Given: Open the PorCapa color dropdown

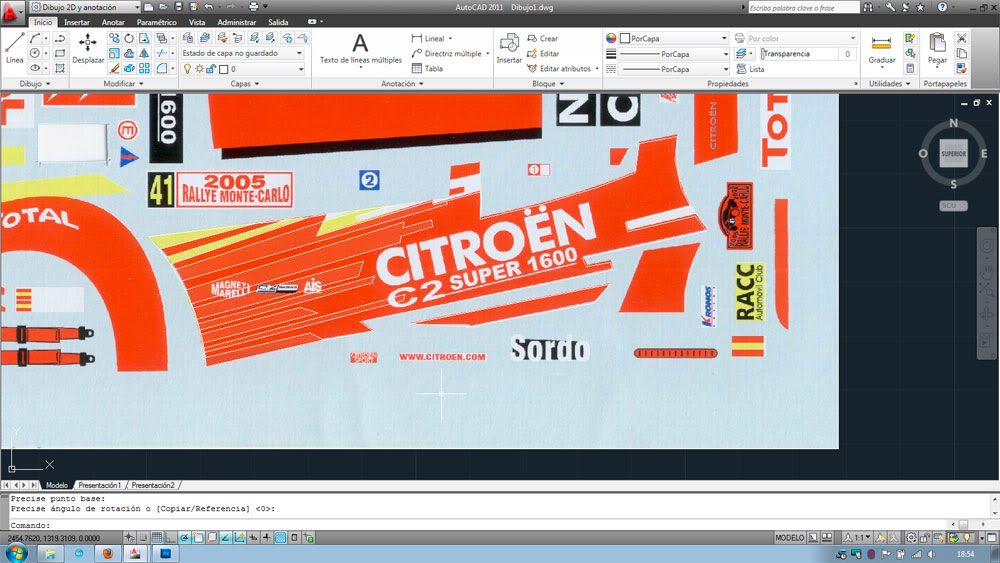Looking at the screenshot, I should click(673, 38).
